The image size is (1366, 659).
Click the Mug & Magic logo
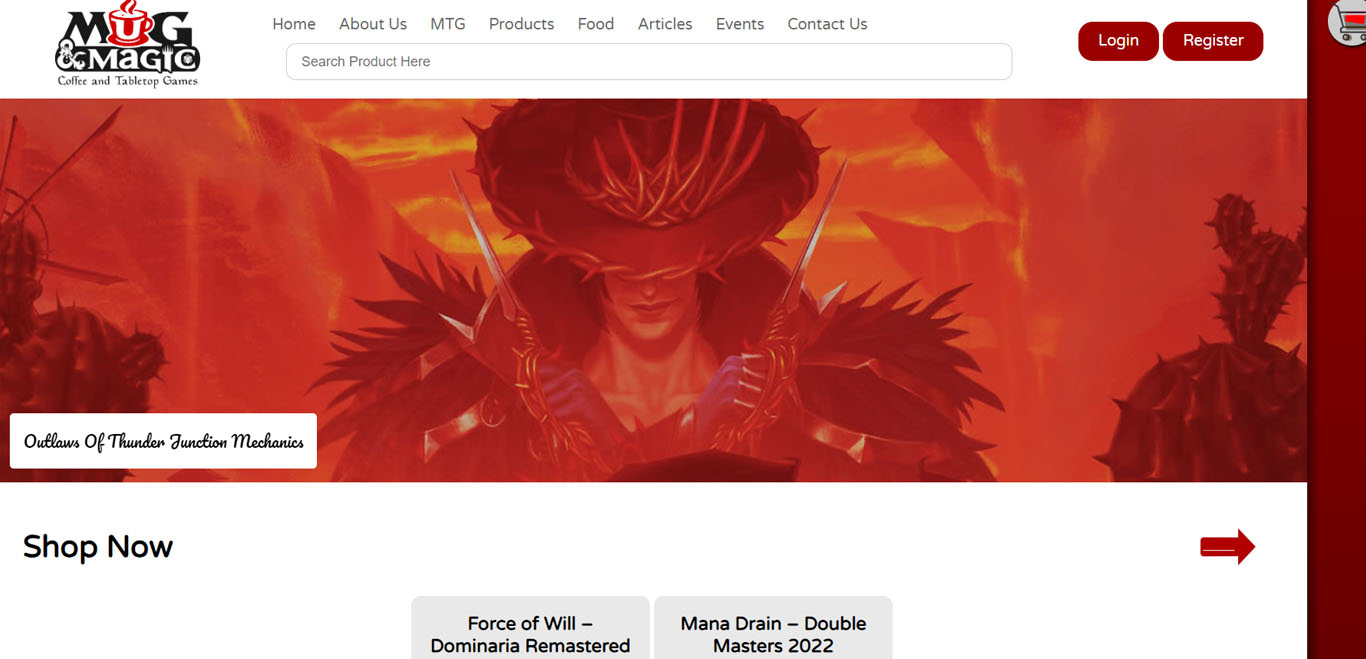coord(127,46)
